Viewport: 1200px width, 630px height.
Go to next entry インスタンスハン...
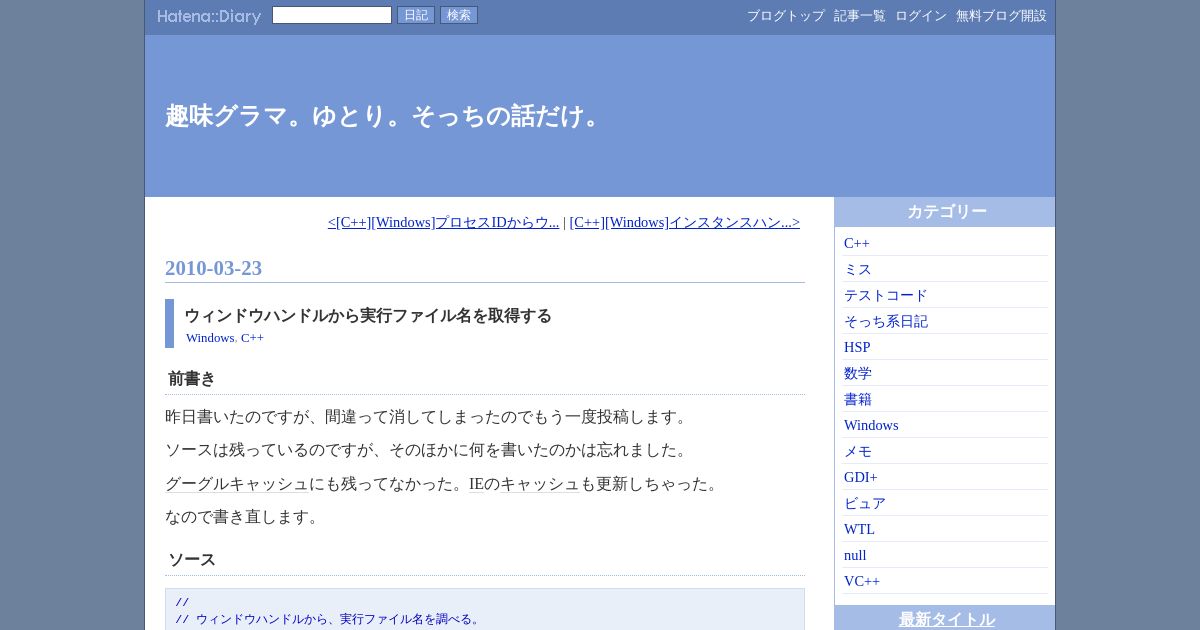[685, 222]
